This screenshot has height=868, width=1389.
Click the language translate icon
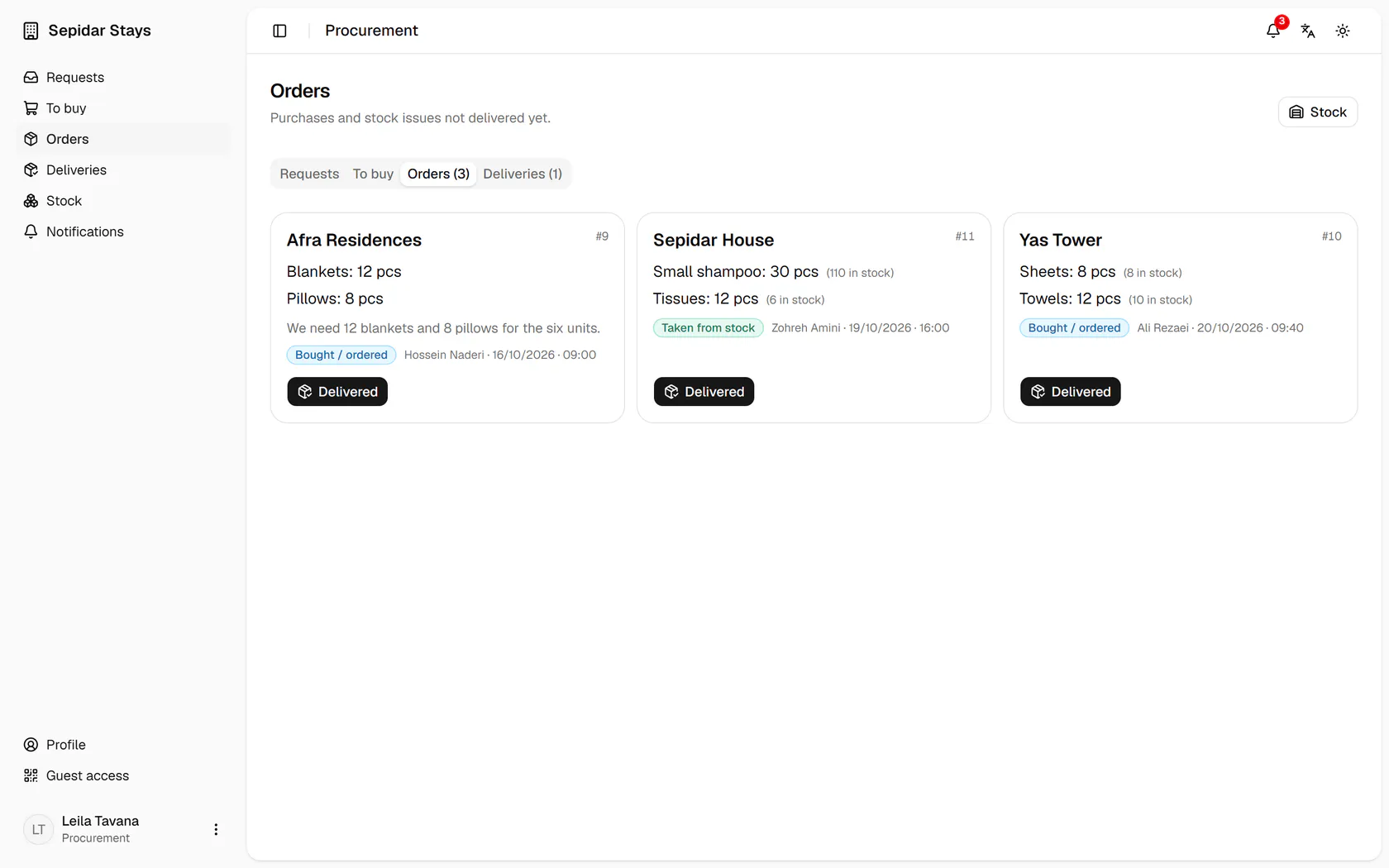click(x=1308, y=31)
